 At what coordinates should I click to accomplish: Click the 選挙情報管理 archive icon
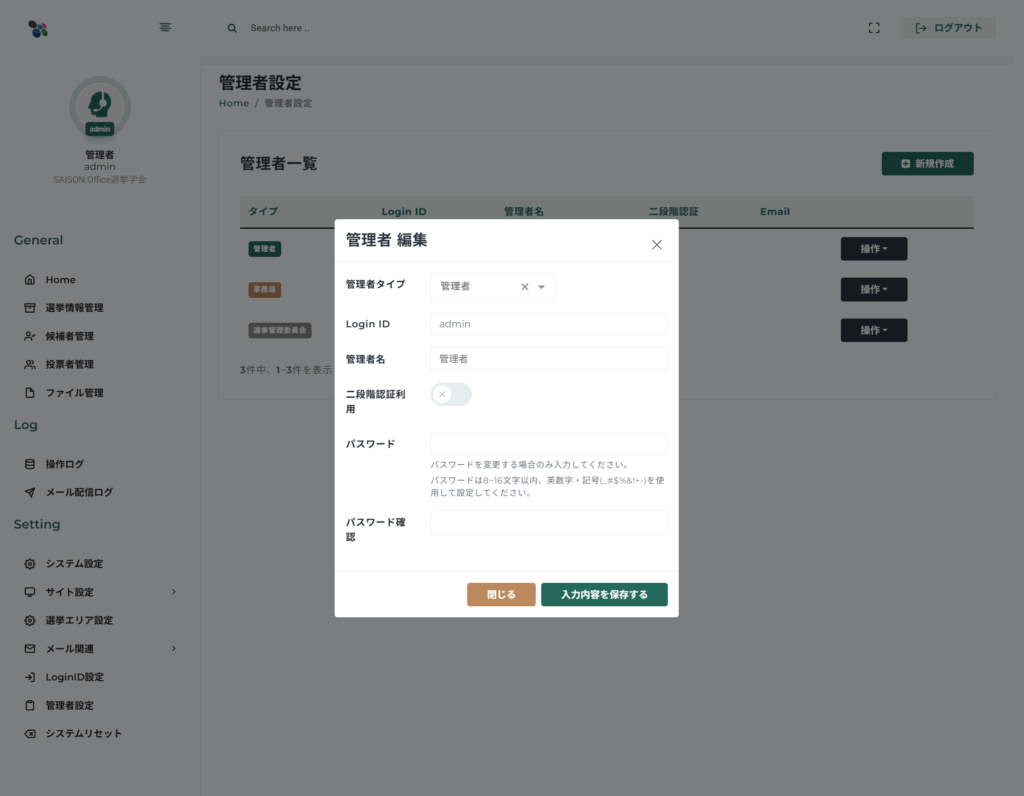[x=30, y=308]
